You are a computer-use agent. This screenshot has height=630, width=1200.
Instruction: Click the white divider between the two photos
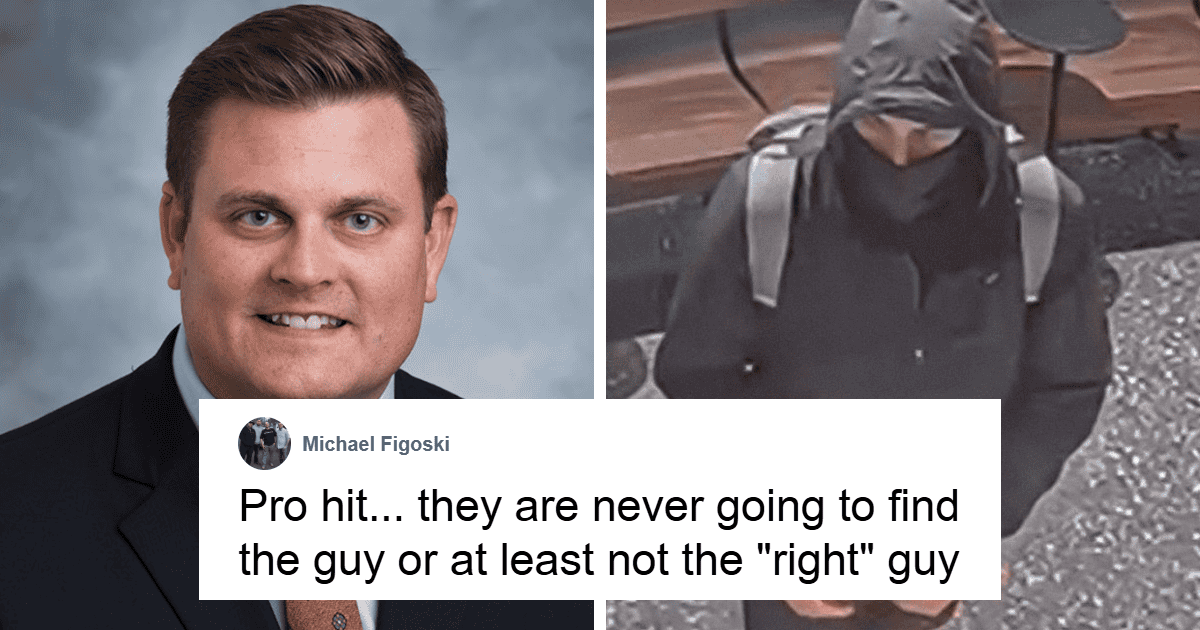600,200
